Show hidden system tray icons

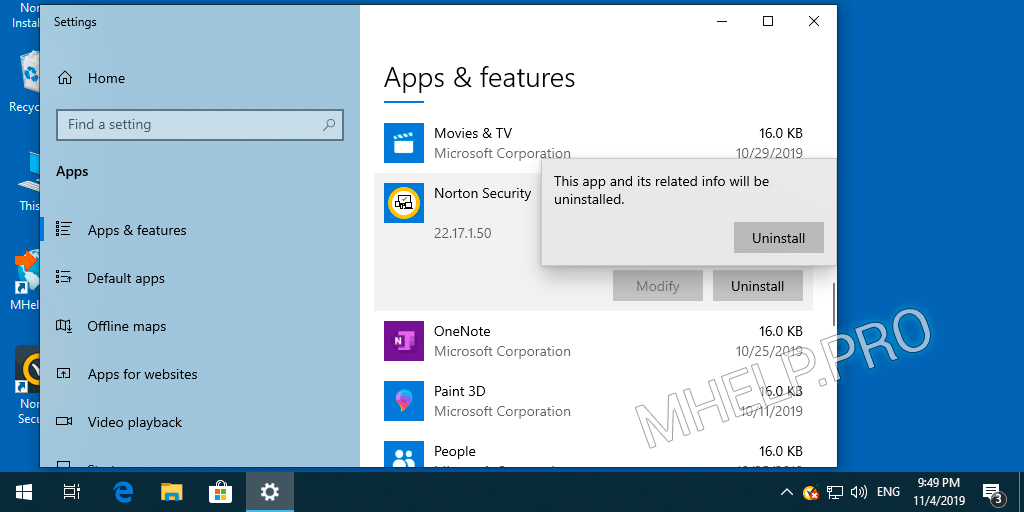coord(787,492)
